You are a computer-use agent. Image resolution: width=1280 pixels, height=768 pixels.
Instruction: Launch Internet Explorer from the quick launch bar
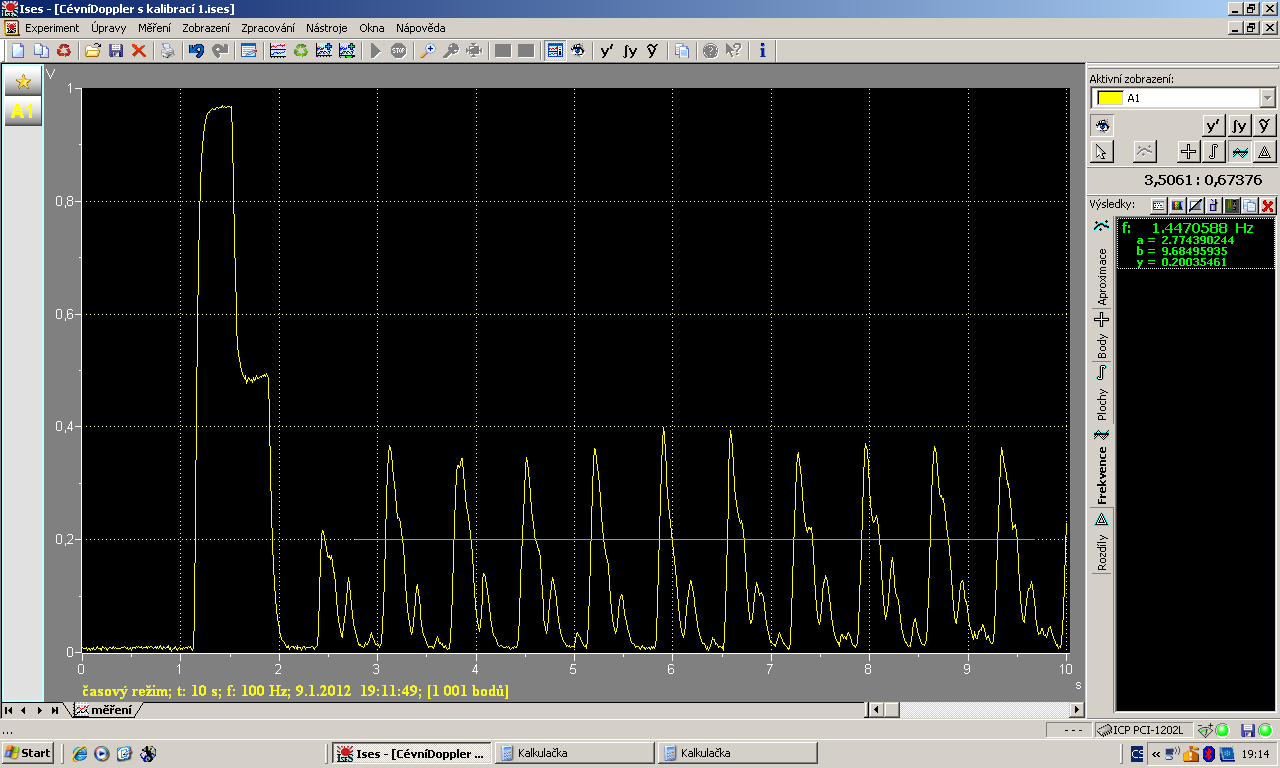79,753
